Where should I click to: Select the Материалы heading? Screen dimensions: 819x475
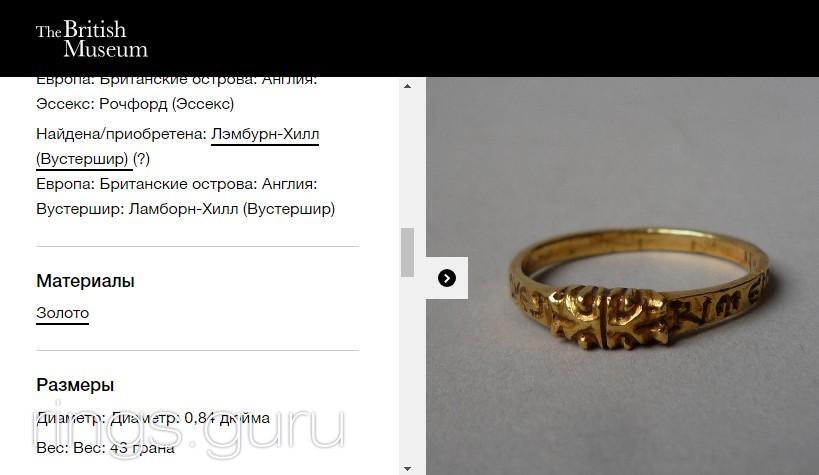pos(85,281)
